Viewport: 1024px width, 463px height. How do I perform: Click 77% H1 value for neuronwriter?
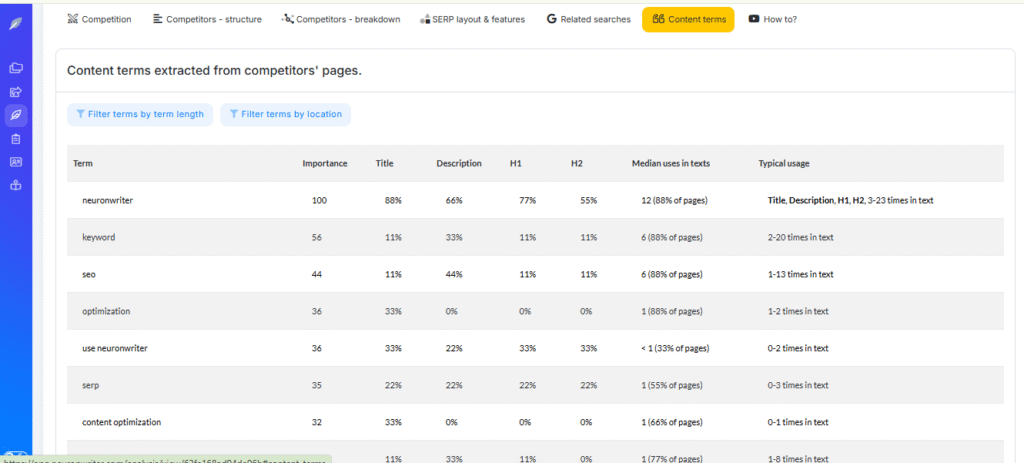pos(527,200)
